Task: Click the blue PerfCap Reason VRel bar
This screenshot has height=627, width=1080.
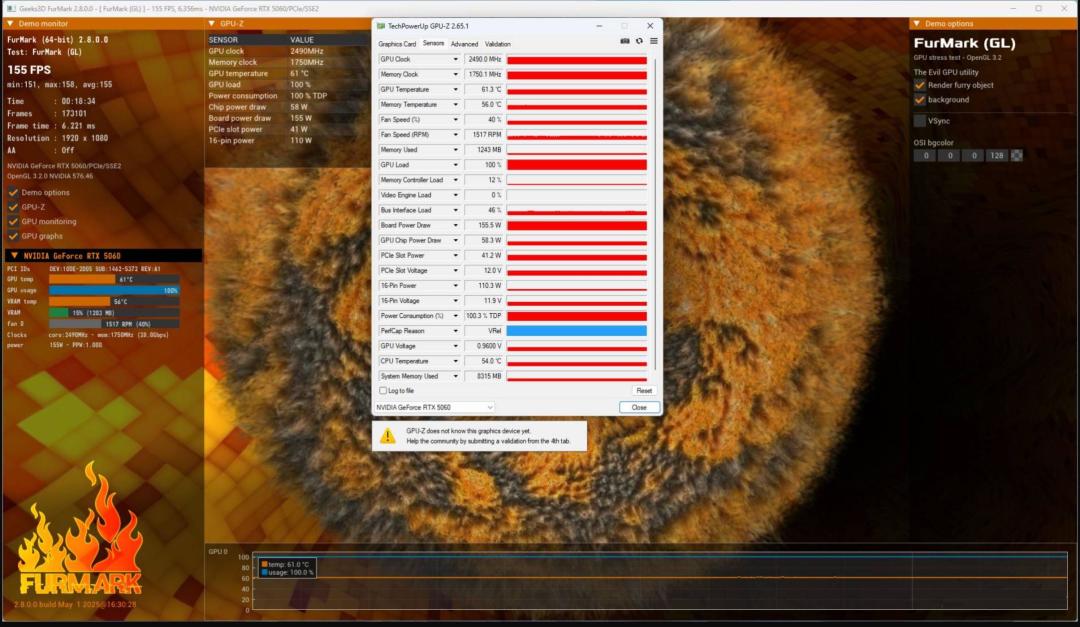Action: [x=577, y=331]
